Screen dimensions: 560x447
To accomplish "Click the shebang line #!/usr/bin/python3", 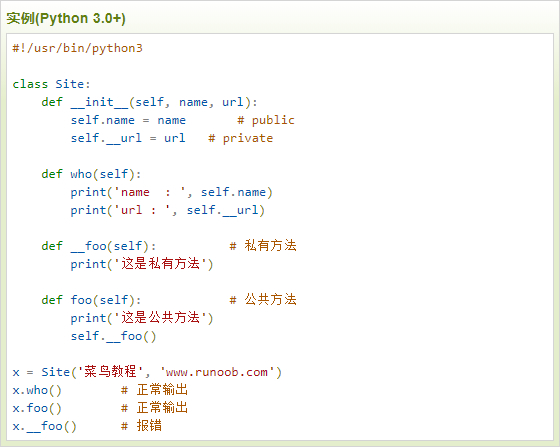I will tap(78, 48).
